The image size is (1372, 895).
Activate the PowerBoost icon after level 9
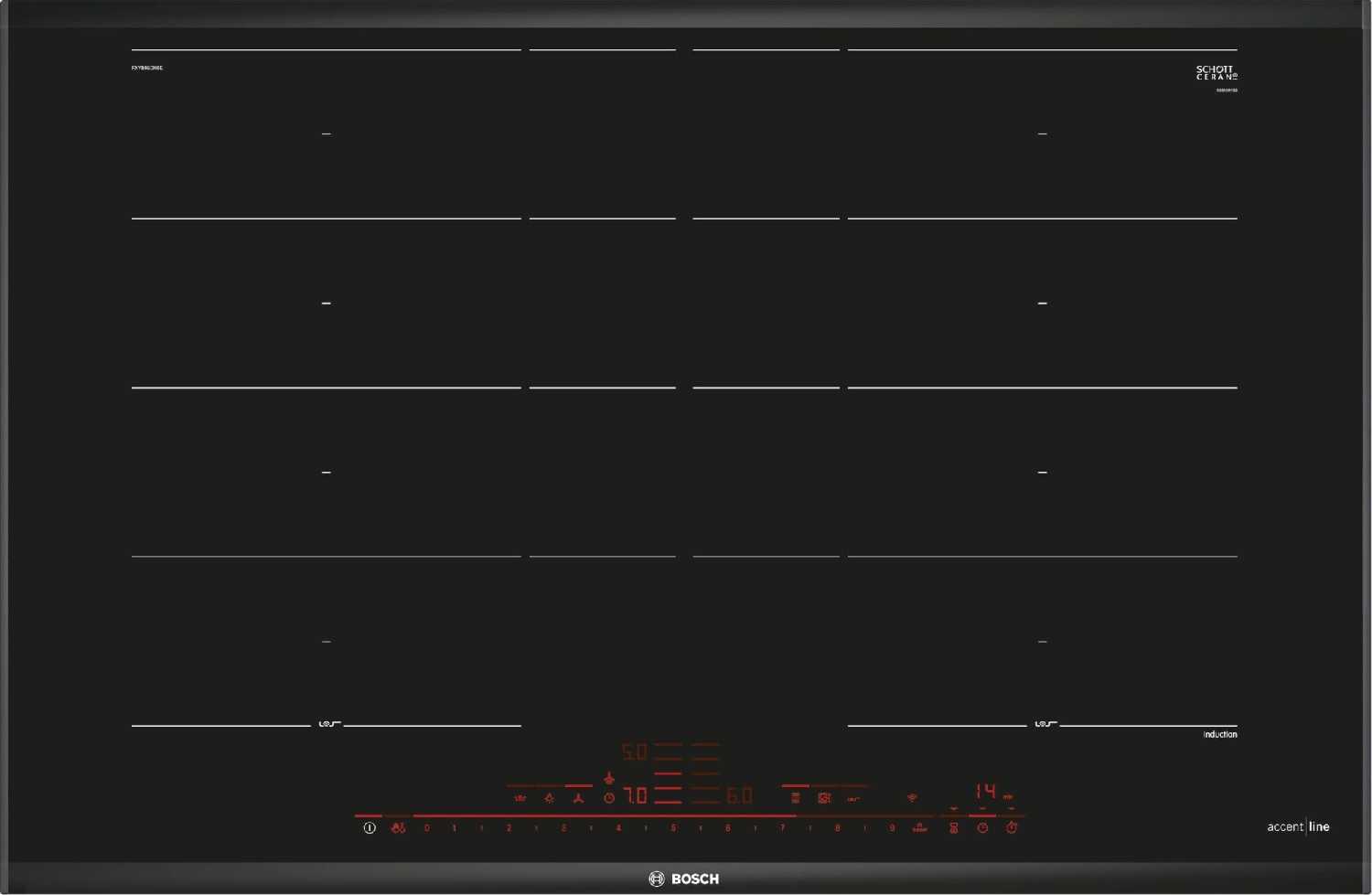click(x=919, y=828)
